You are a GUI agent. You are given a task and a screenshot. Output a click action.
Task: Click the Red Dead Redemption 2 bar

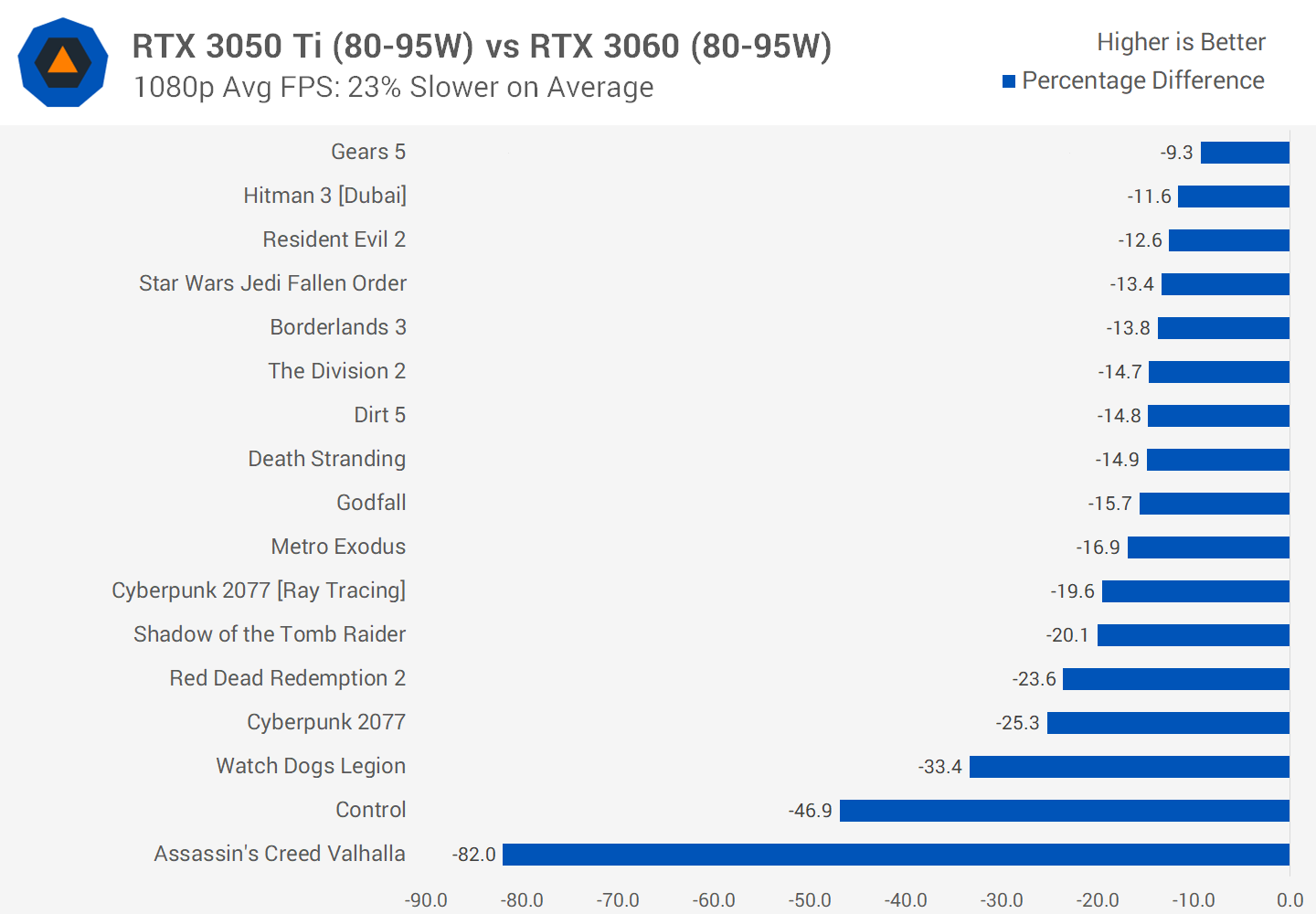[x=1176, y=679]
